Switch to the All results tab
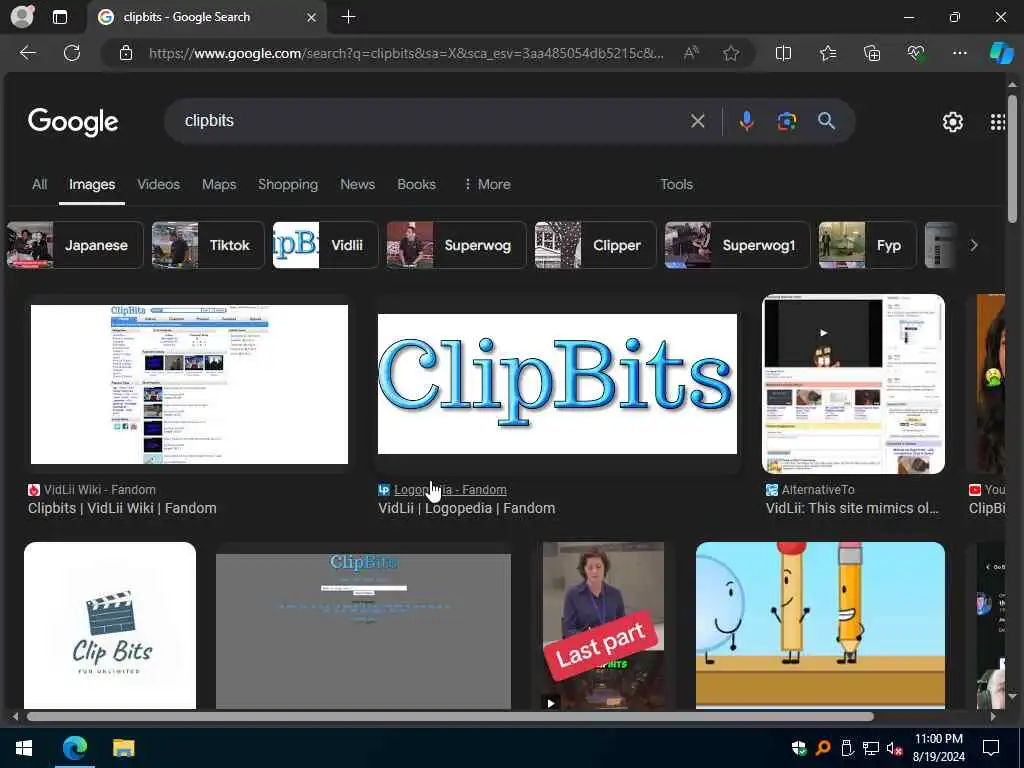 coord(39,185)
